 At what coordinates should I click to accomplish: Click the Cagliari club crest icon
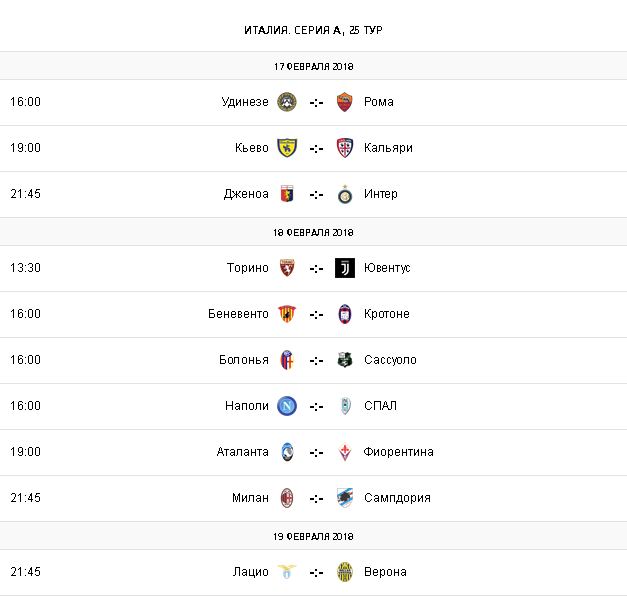point(345,148)
